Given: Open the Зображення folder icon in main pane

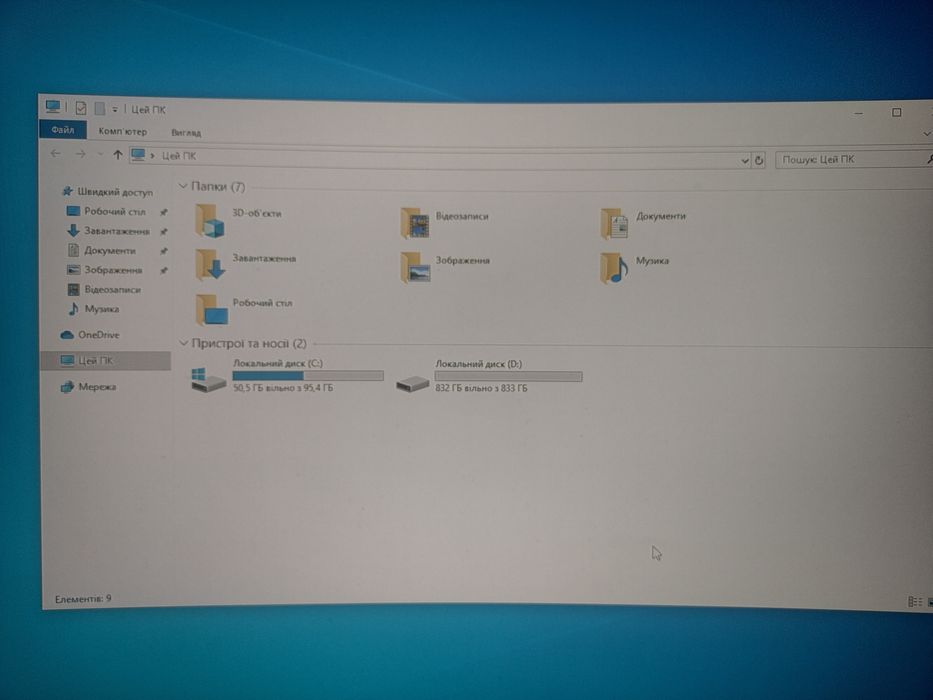Looking at the screenshot, I should point(415,267).
